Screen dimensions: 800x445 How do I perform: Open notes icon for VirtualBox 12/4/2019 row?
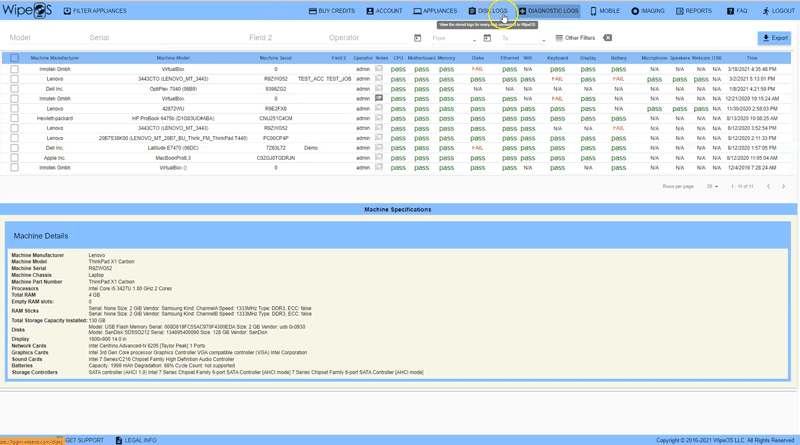point(379,167)
